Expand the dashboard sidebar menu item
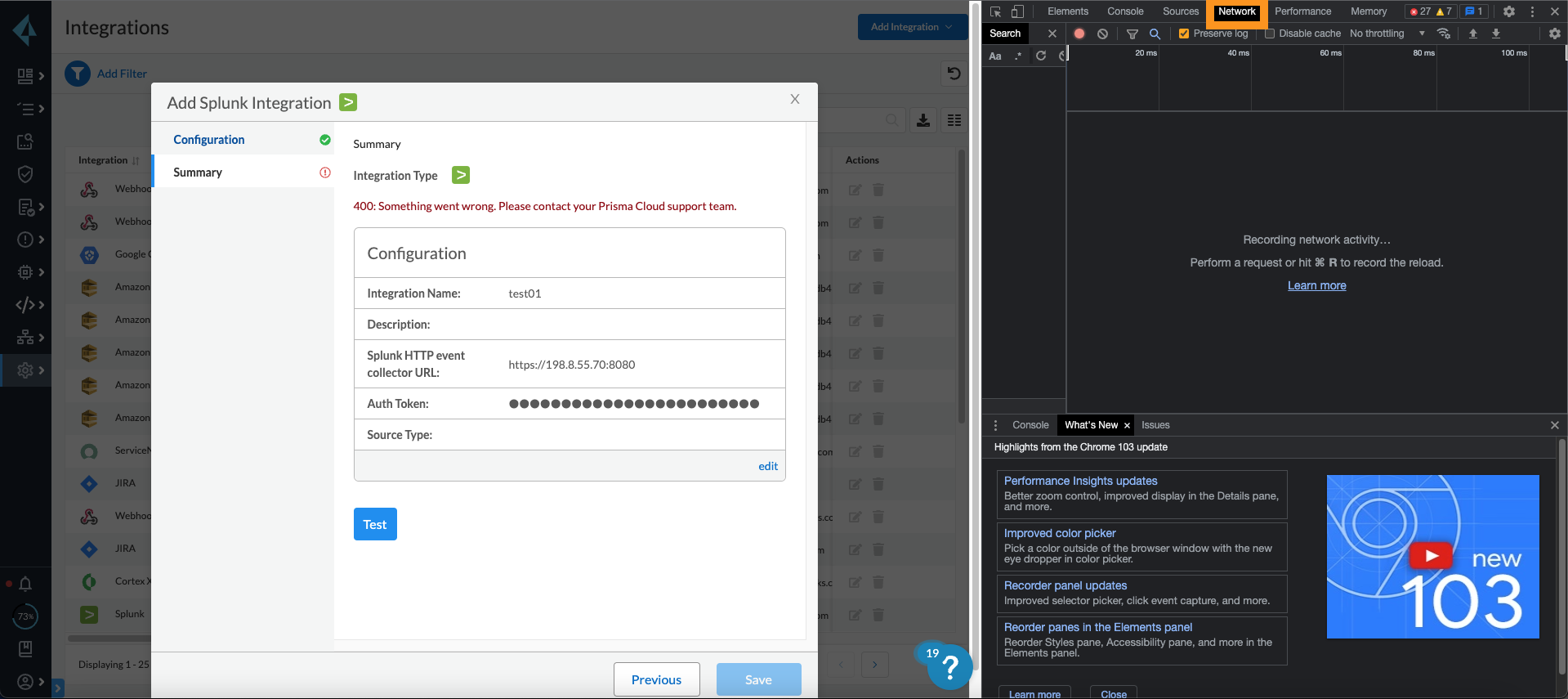 pyautogui.click(x=30, y=76)
